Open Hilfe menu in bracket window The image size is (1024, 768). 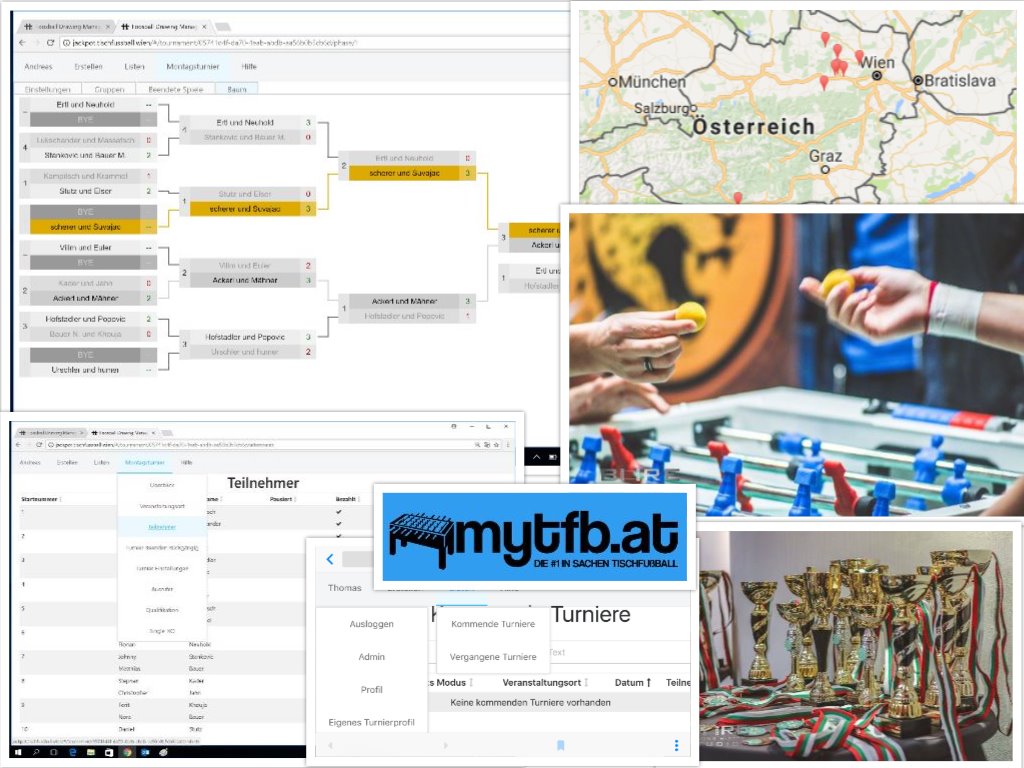[249, 67]
